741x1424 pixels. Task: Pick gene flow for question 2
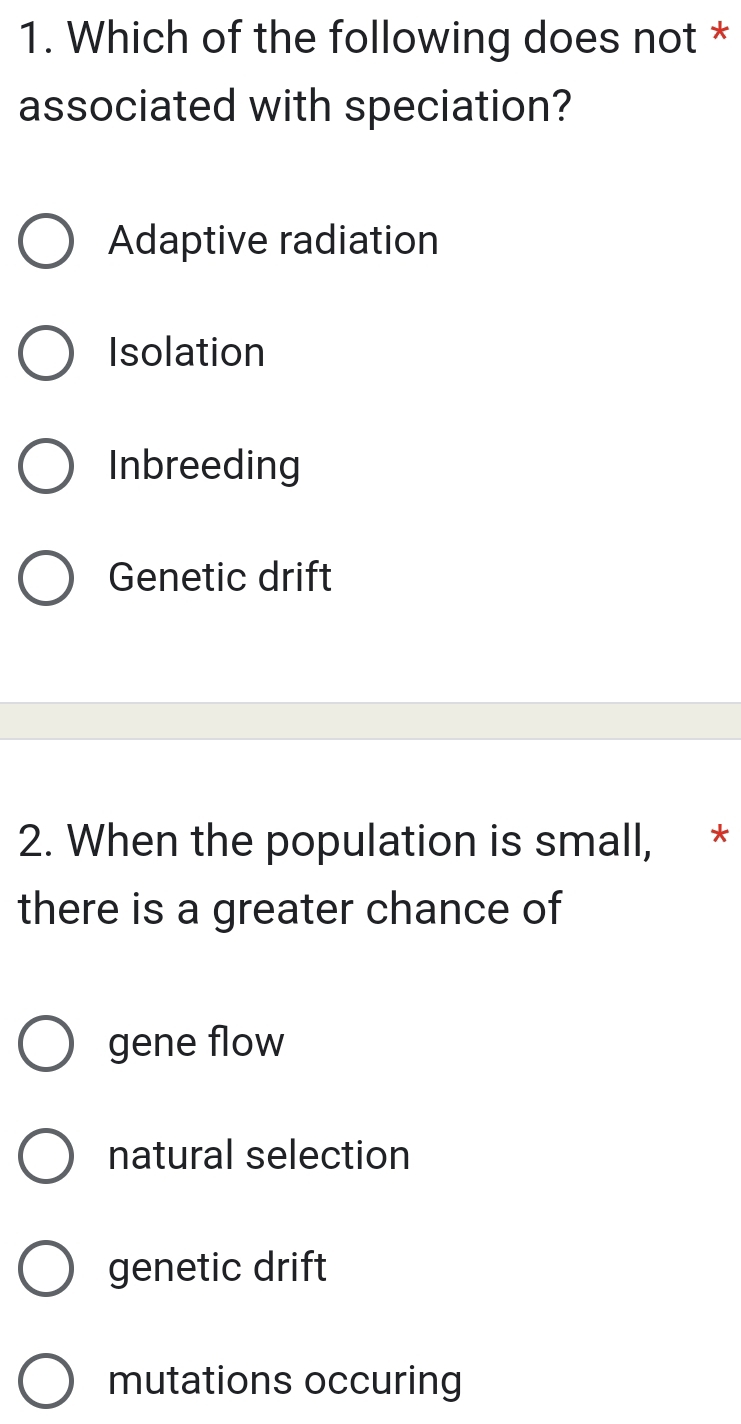[x=44, y=1043]
